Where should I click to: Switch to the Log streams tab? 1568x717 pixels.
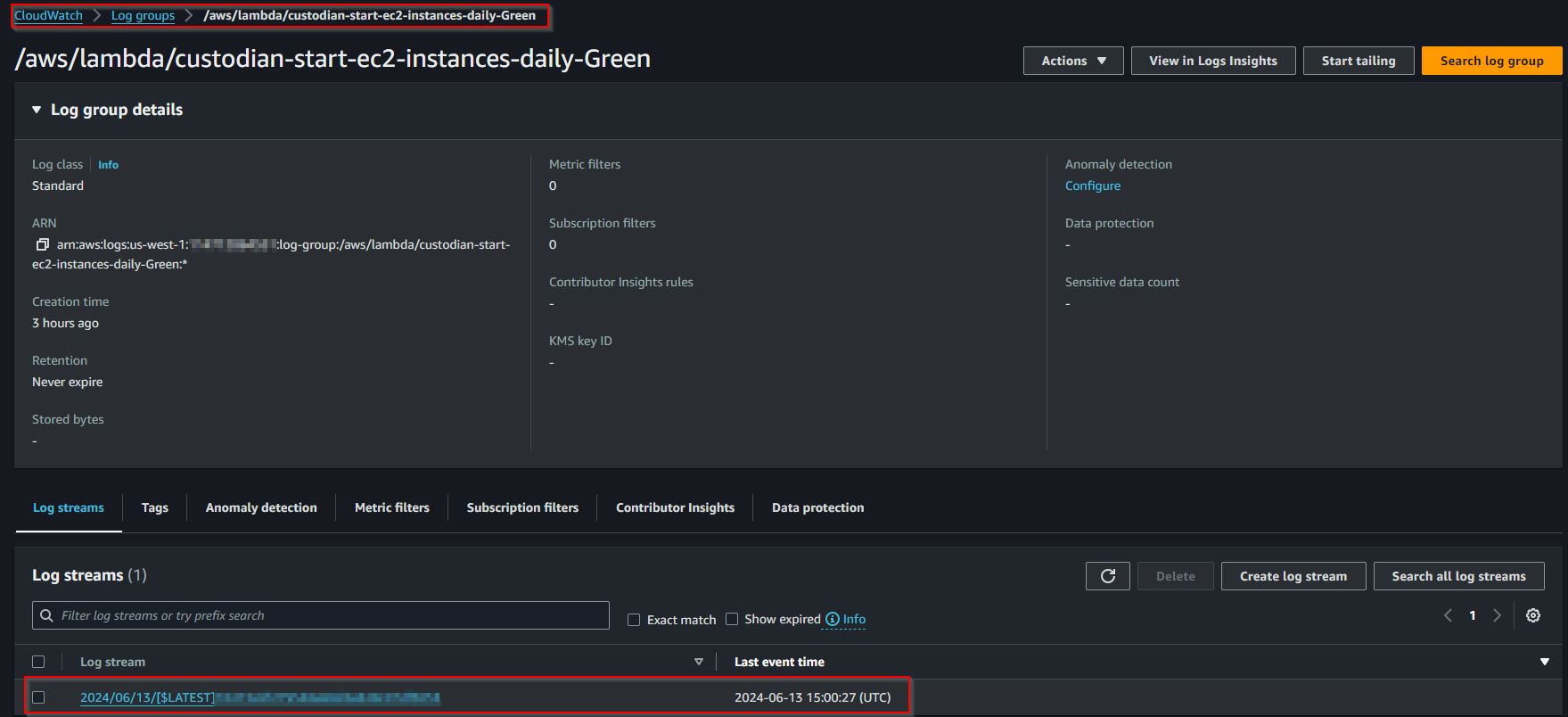[x=69, y=507]
